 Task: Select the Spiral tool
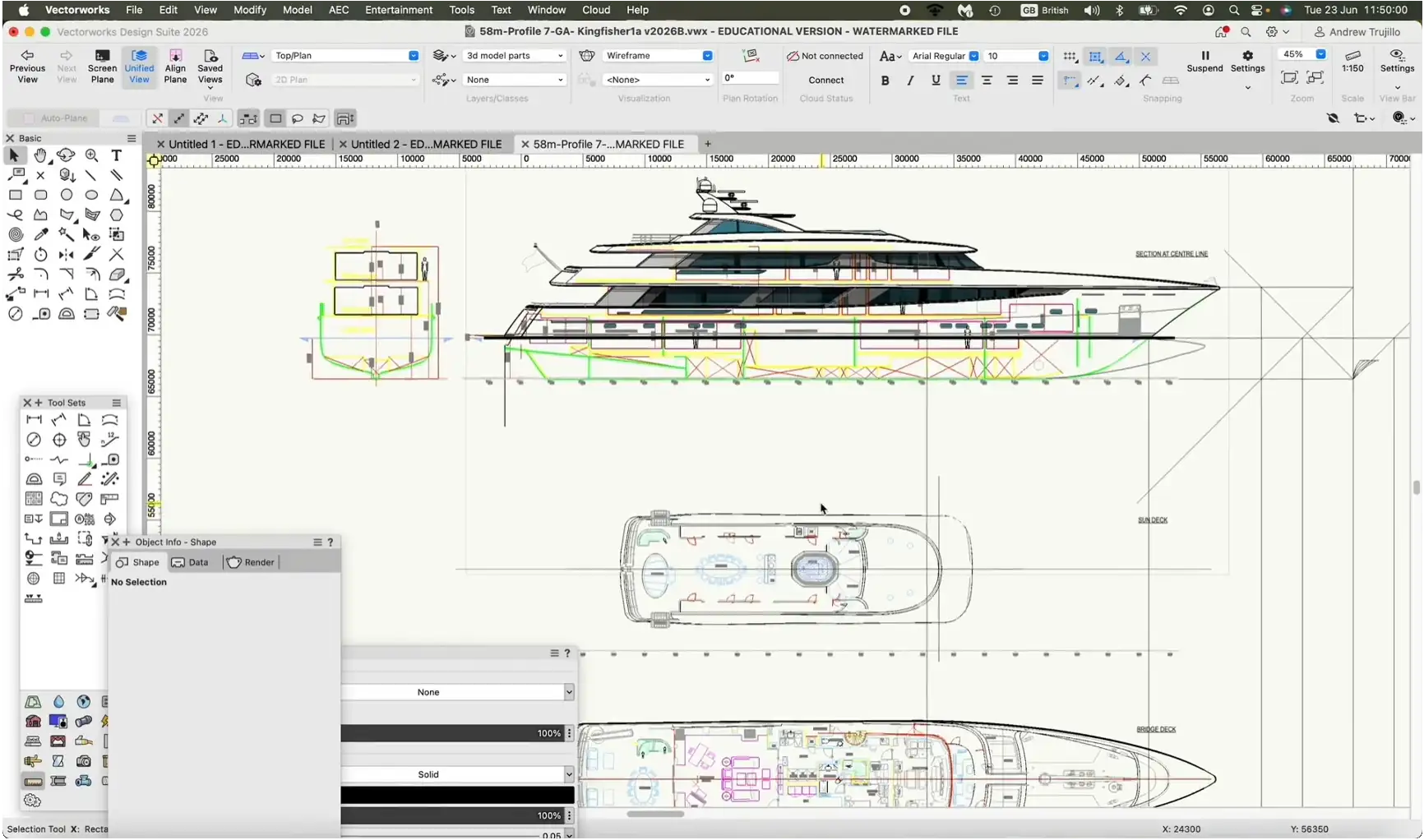(x=15, y=234)
